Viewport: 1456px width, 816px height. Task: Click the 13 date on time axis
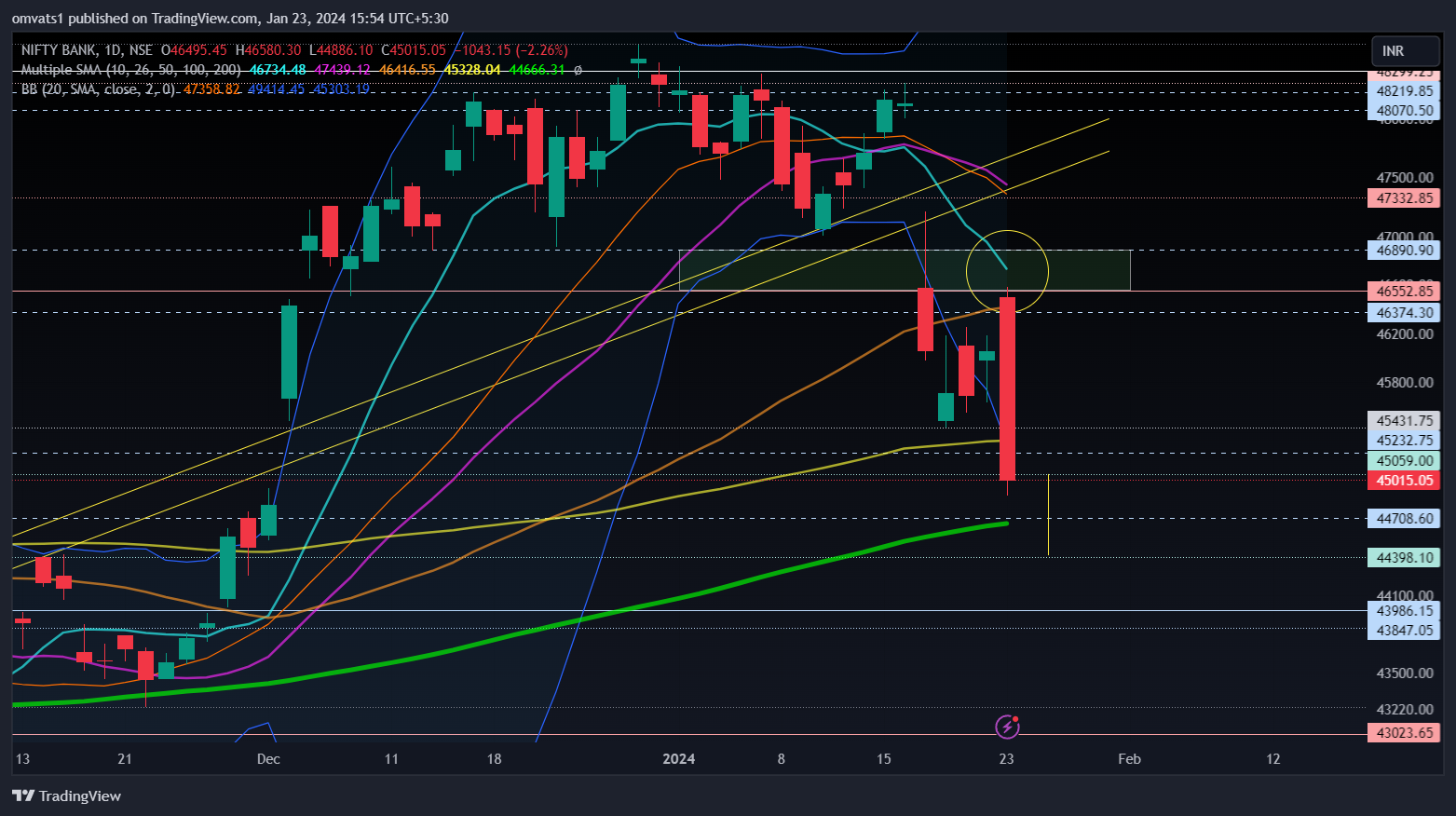click(x=22, y=759)
